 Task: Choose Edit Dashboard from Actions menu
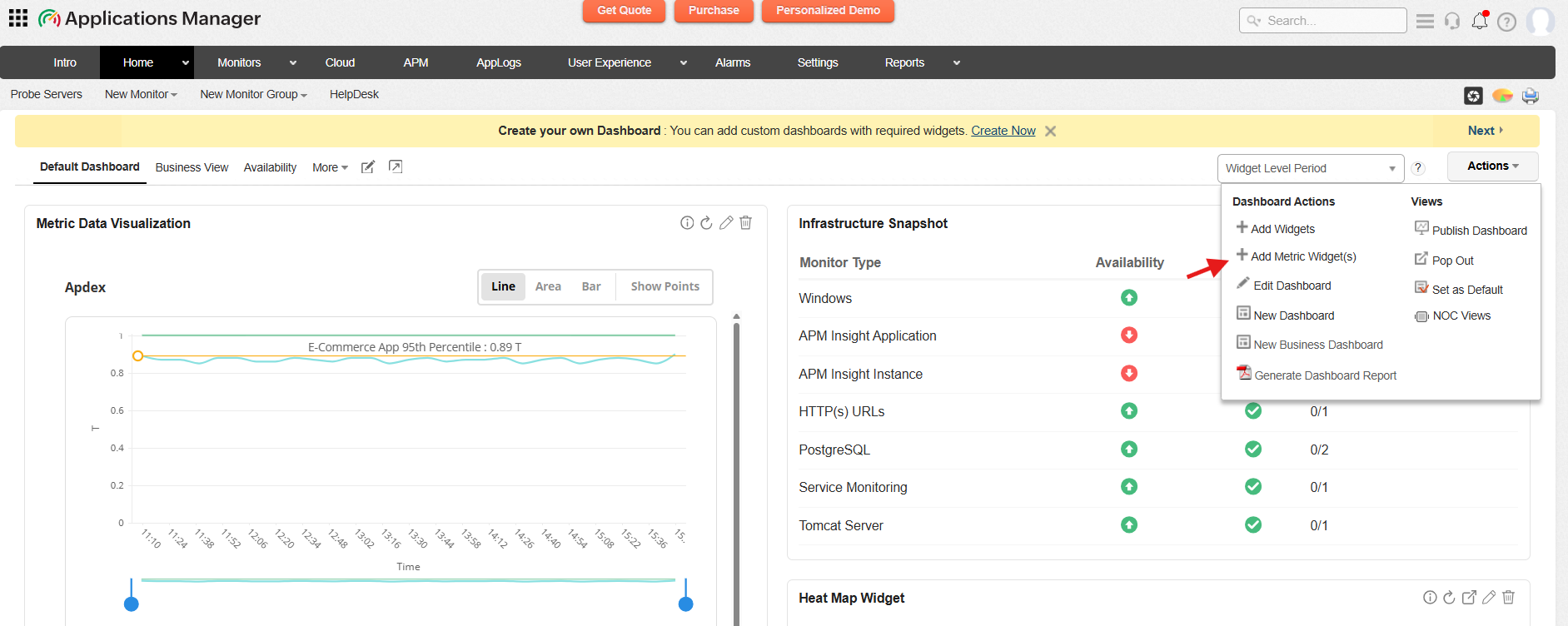coord(1284,286)
